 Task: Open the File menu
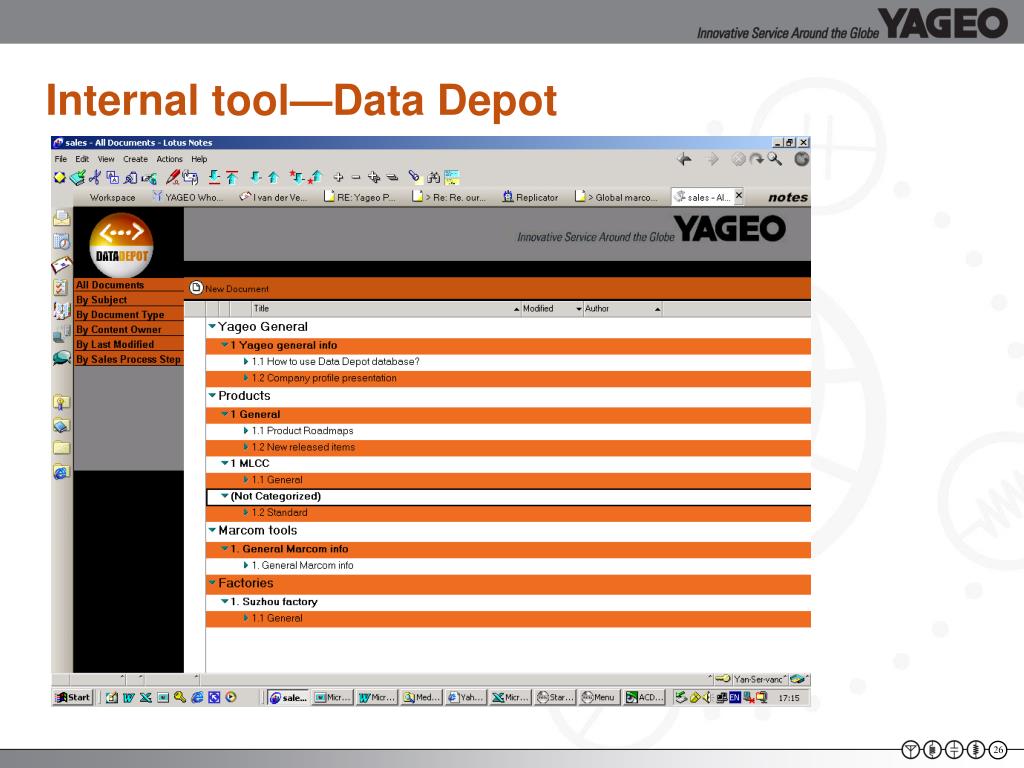click(61, 159)
